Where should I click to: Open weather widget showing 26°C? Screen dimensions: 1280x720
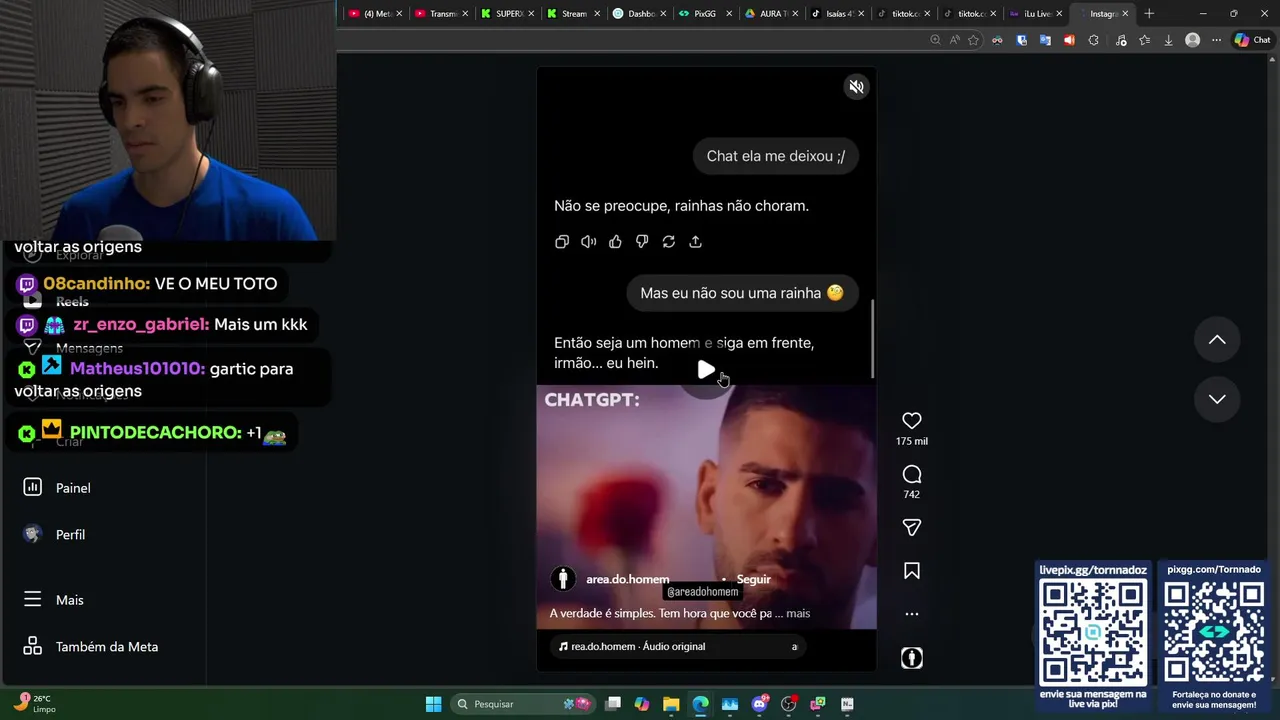pos(35,703)
